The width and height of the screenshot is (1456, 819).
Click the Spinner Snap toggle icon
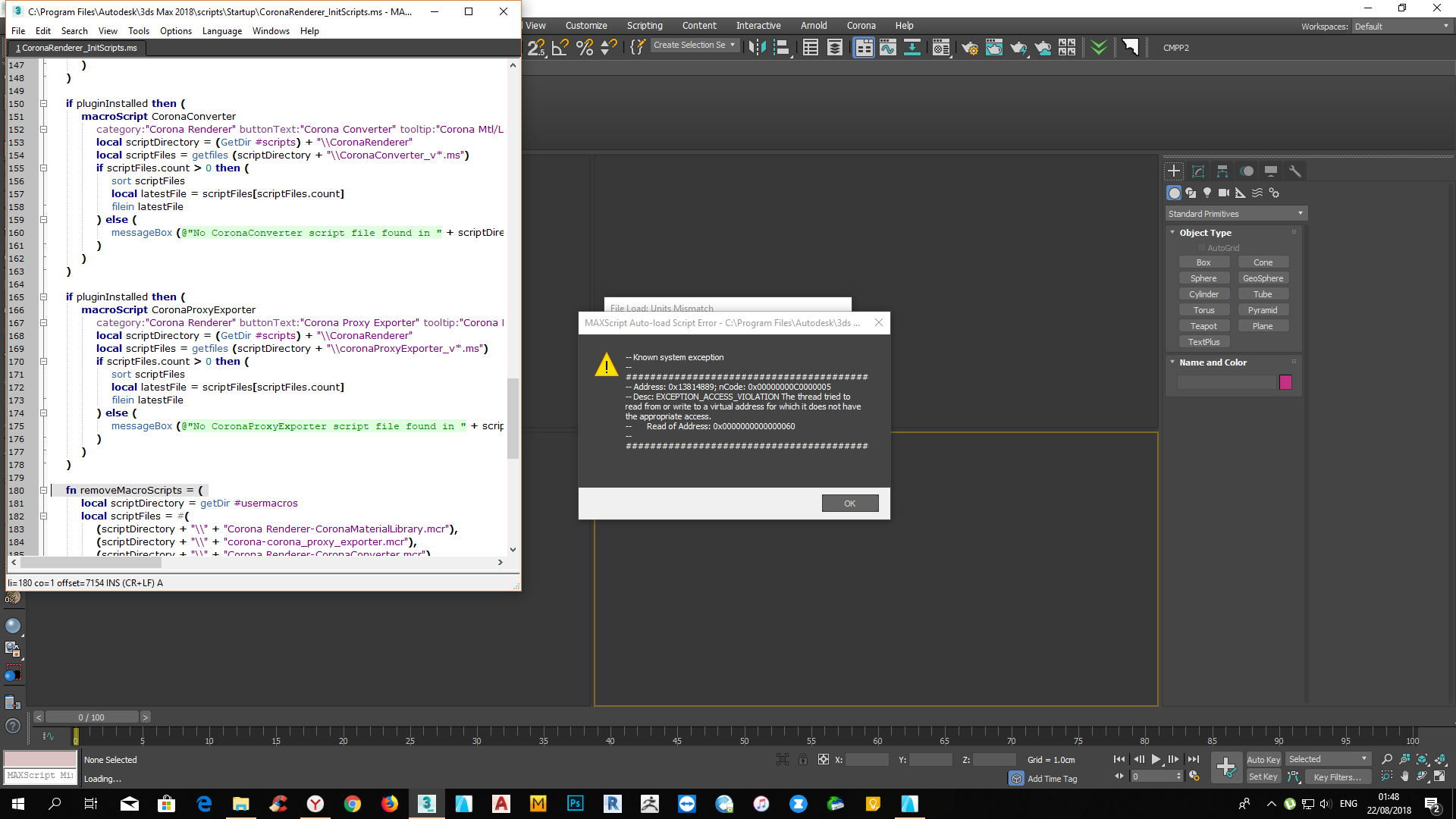(x=609, y=48)
